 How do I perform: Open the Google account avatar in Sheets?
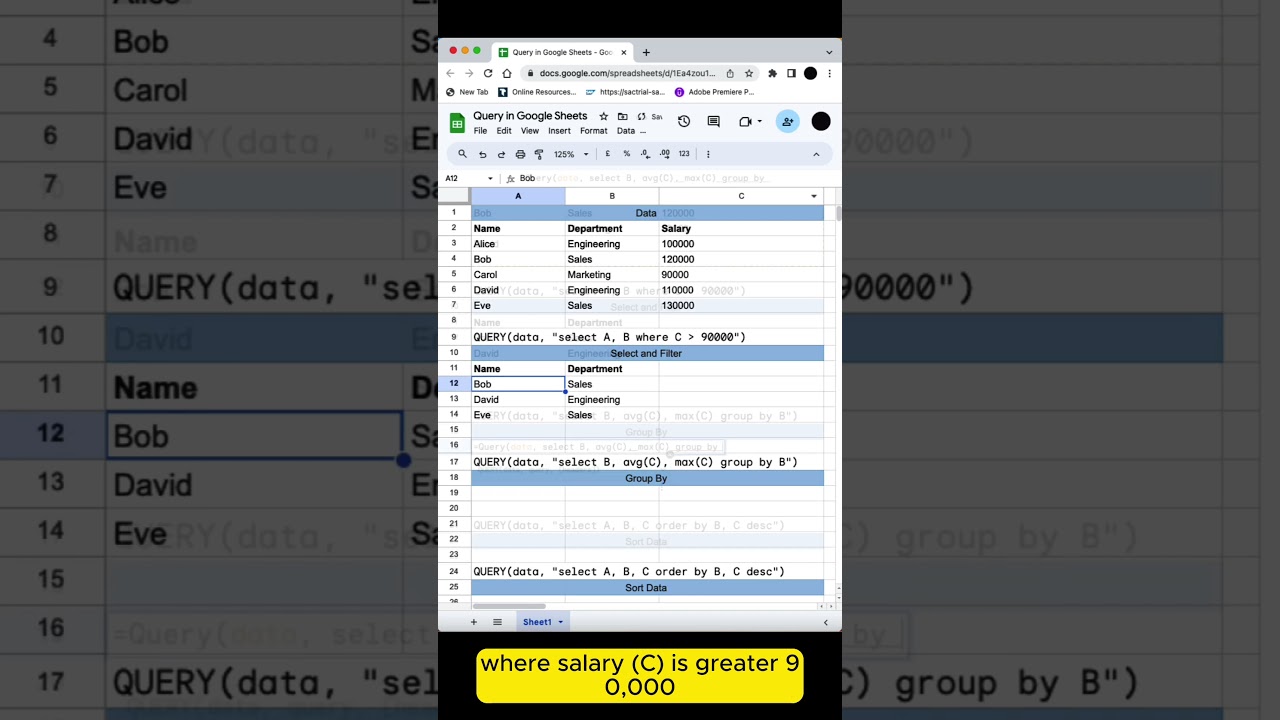pos(821,121)
